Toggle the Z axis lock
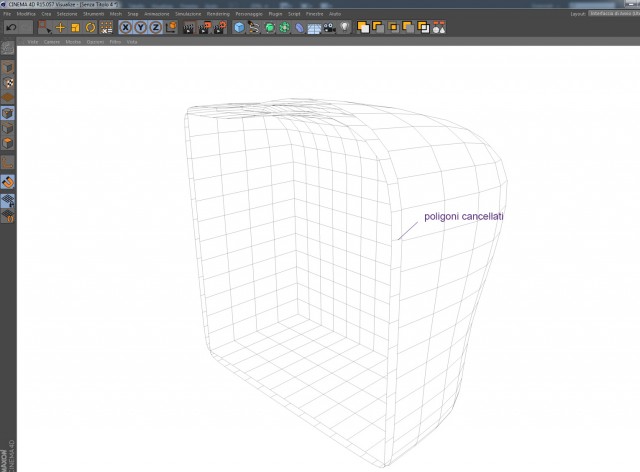Viewport: 640px width, 472px height. (x=156, y=27)
